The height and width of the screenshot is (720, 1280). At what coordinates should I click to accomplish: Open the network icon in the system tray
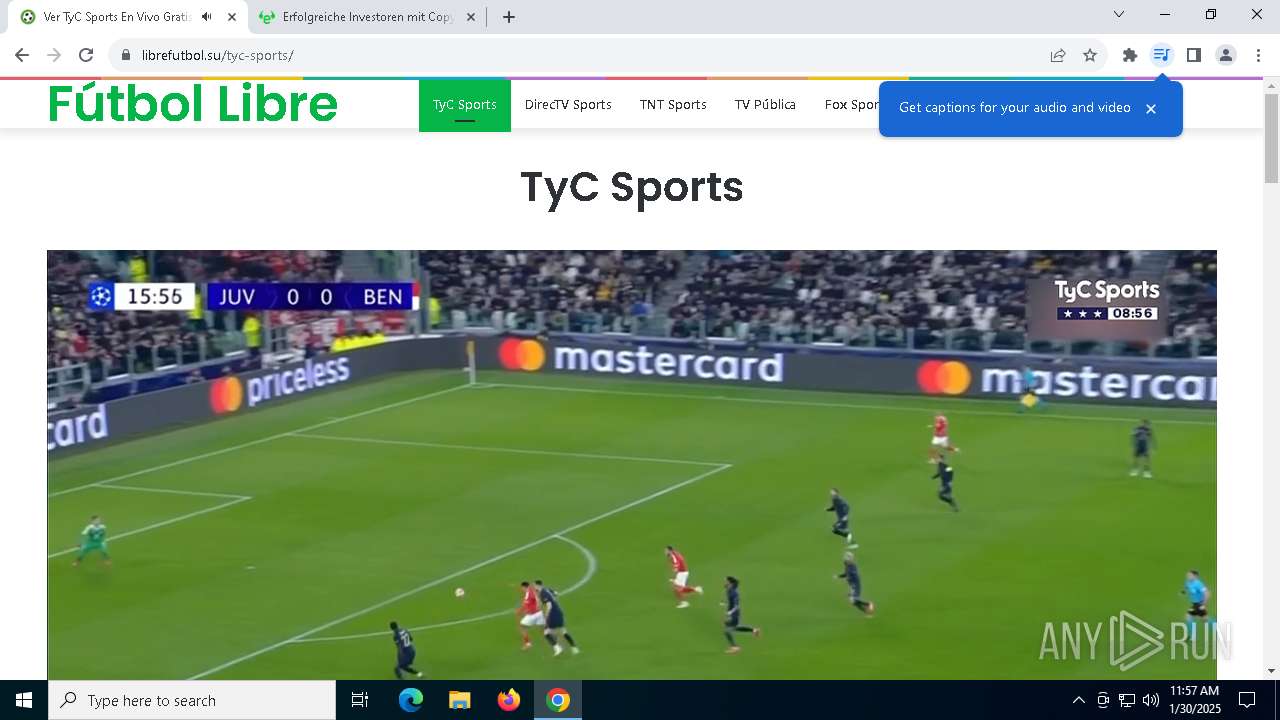(x=1127, y=700)
